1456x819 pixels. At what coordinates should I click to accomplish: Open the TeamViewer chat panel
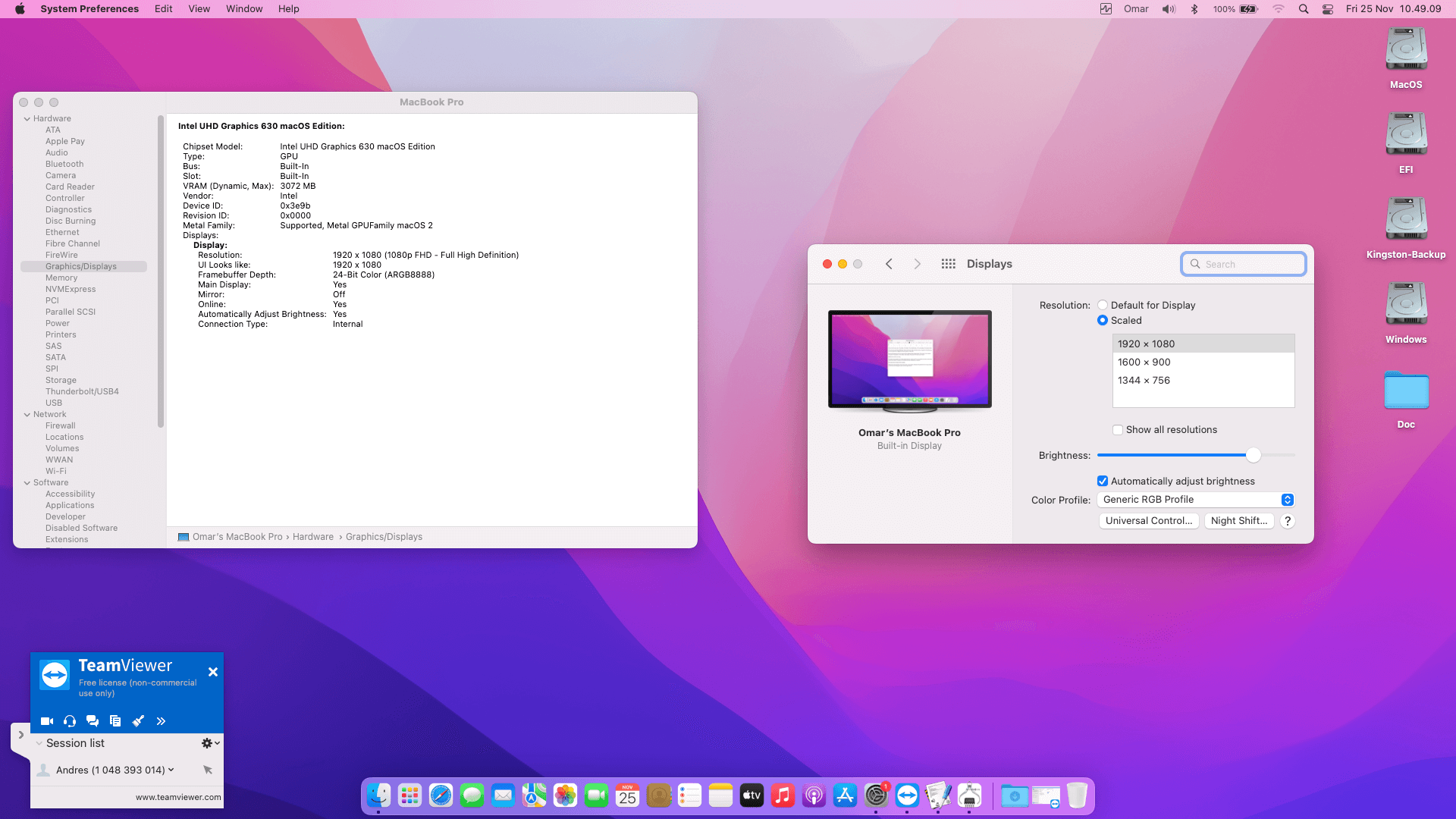tap(93, 720)
